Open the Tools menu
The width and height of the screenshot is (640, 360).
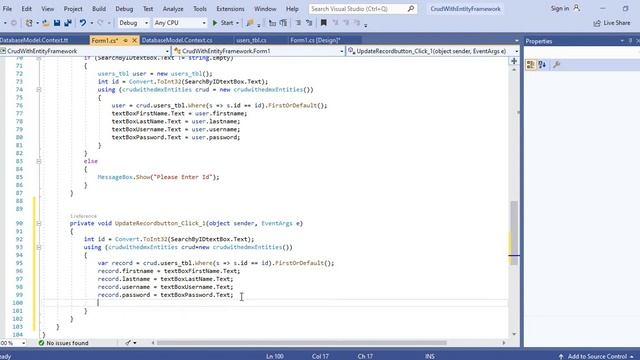[200, 9]
